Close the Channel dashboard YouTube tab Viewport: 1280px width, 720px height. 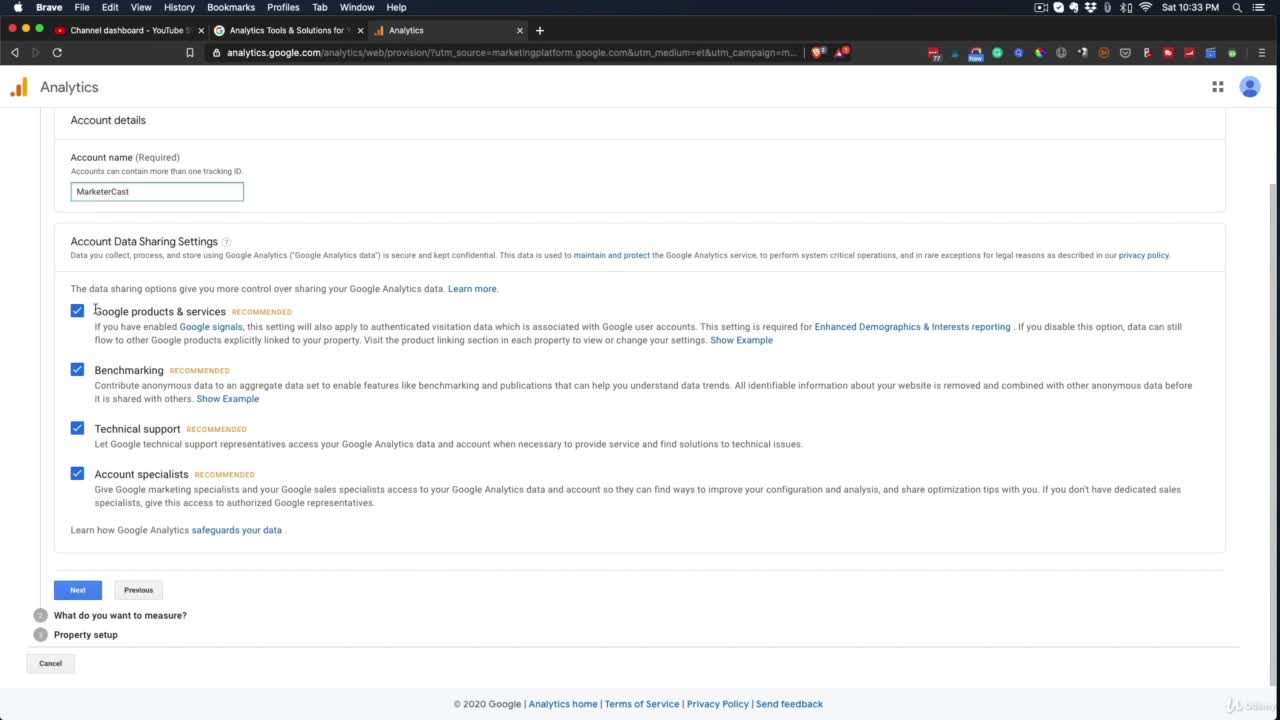(x=201, y=30)
